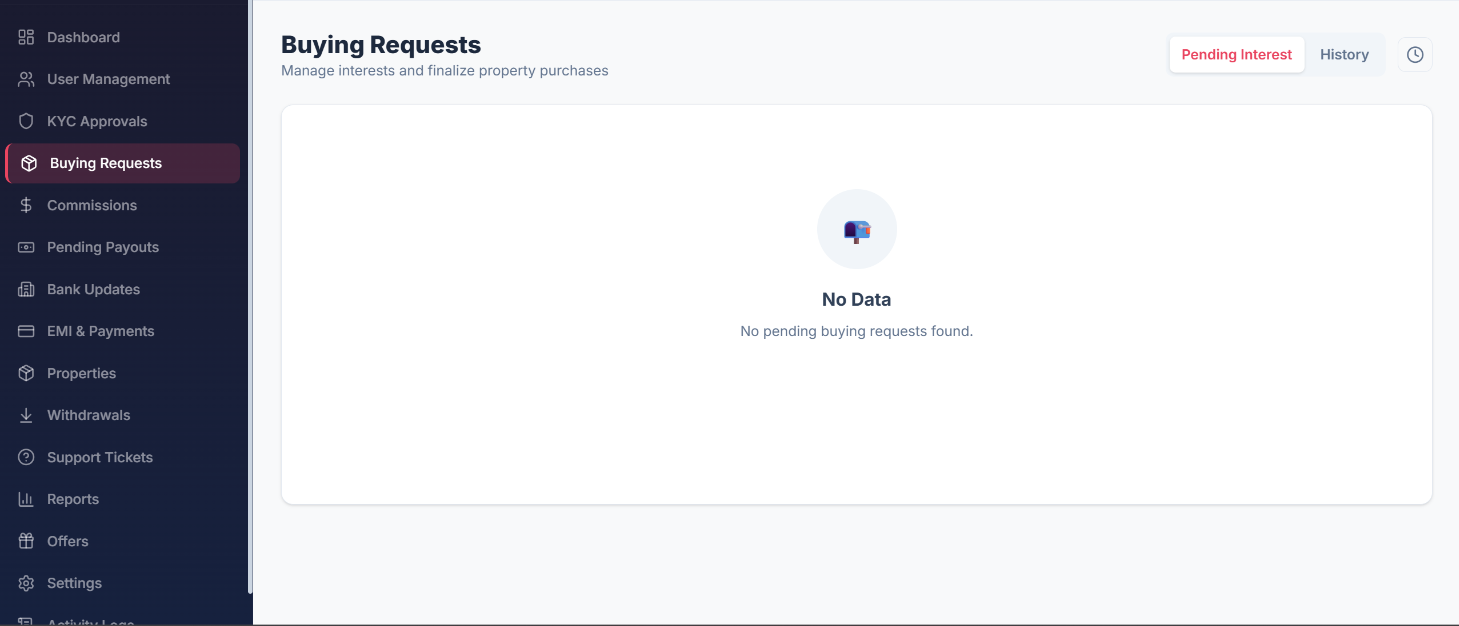The height and width of the screenshot is (626, 1459).
Task: Click the clock history icon button
Action: 1415,55
